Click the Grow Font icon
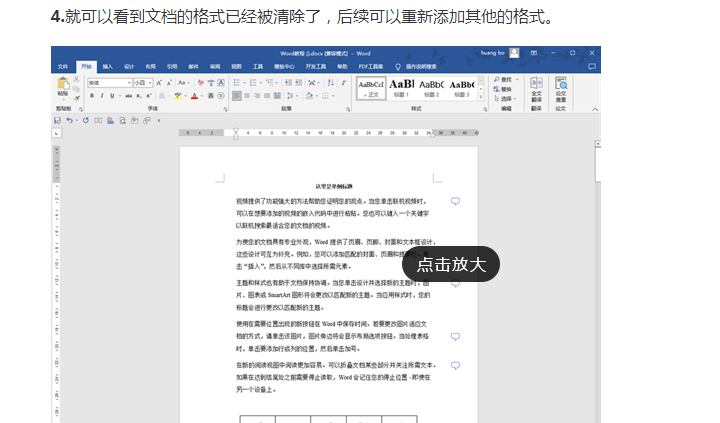720x423 pixels. [x=159, y=83]
